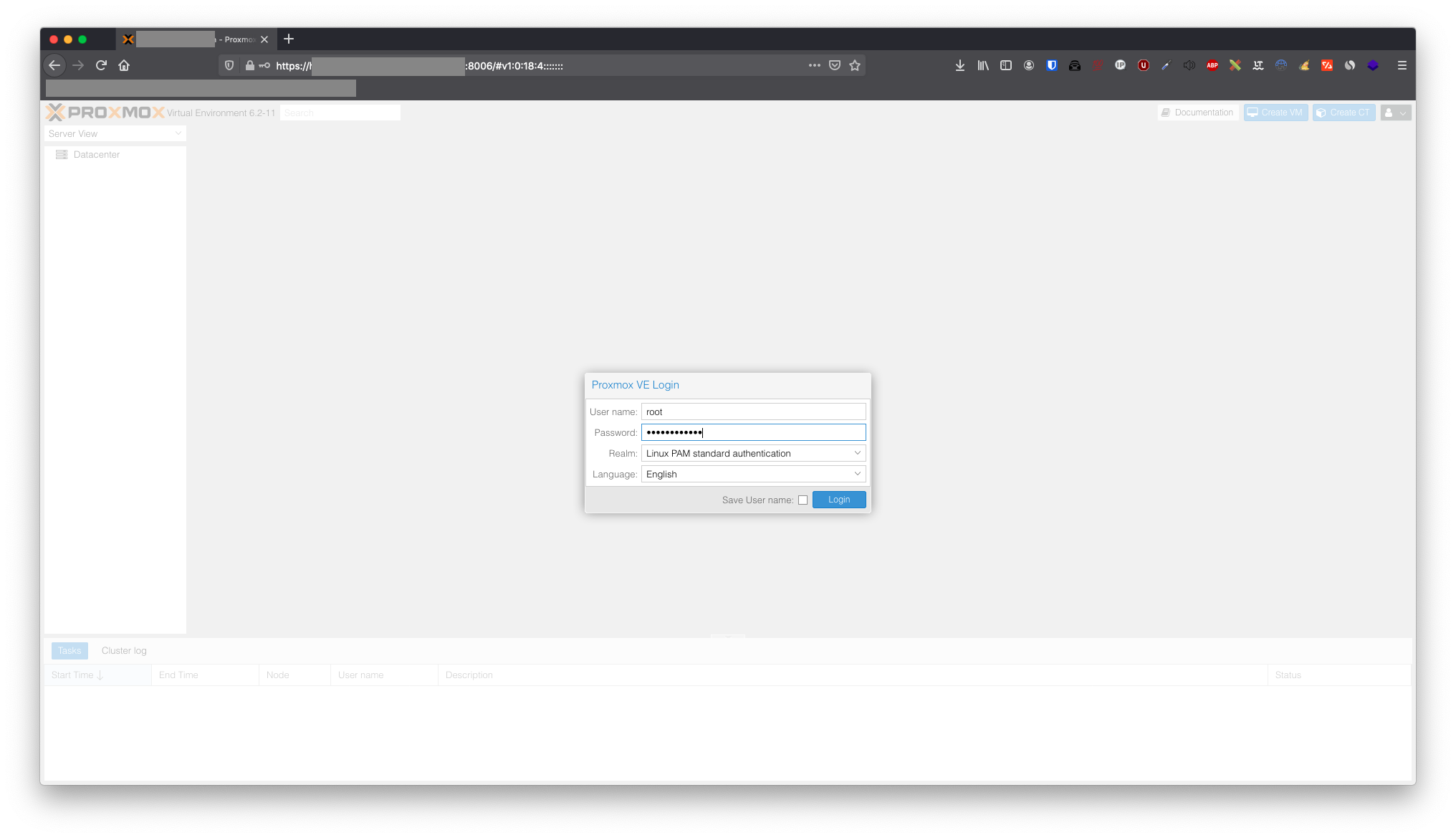This screenshot has height=838, width=1456.
Task: Click the Login button
Action: (839, 500)
